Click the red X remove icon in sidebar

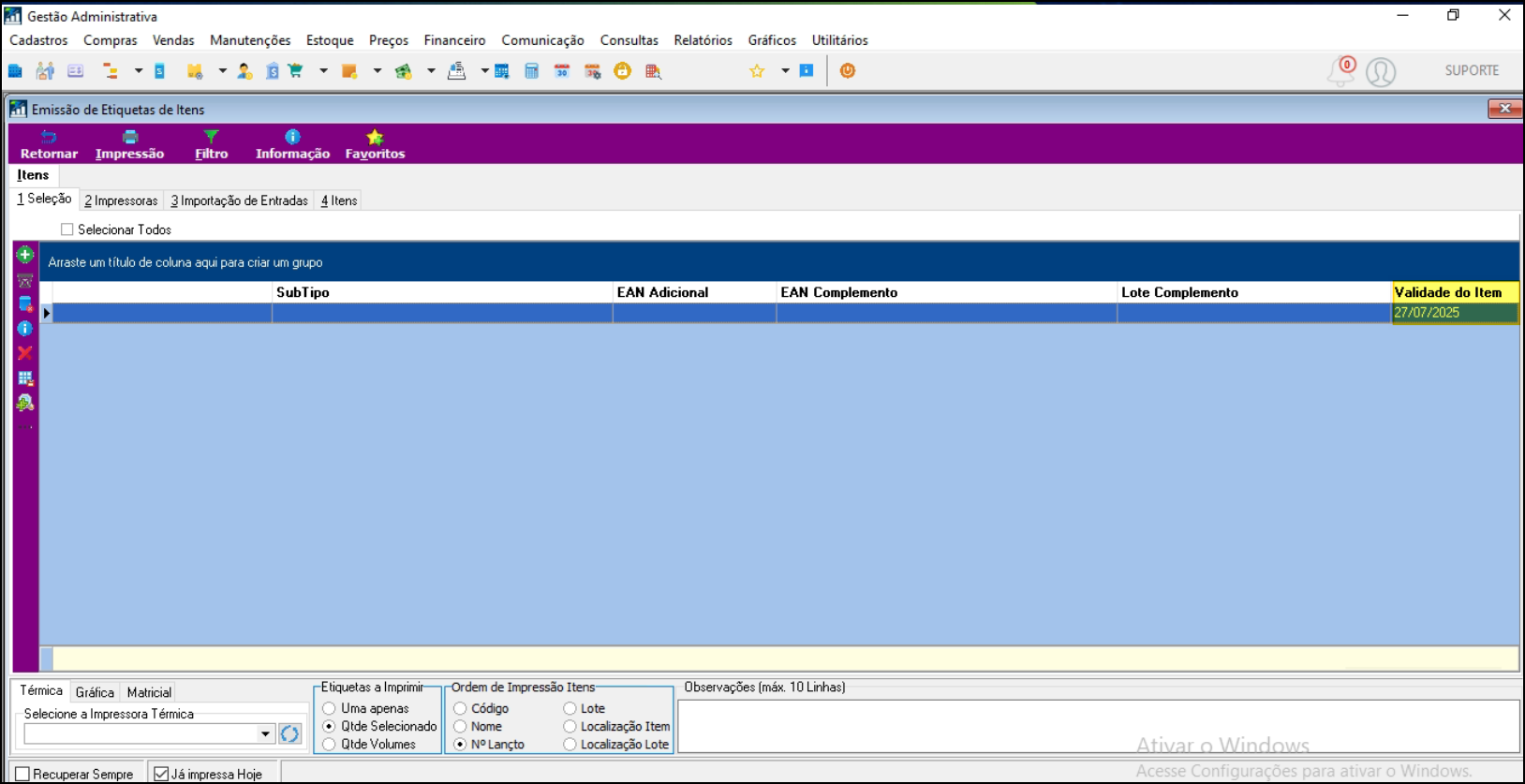[x=25, y=353]
